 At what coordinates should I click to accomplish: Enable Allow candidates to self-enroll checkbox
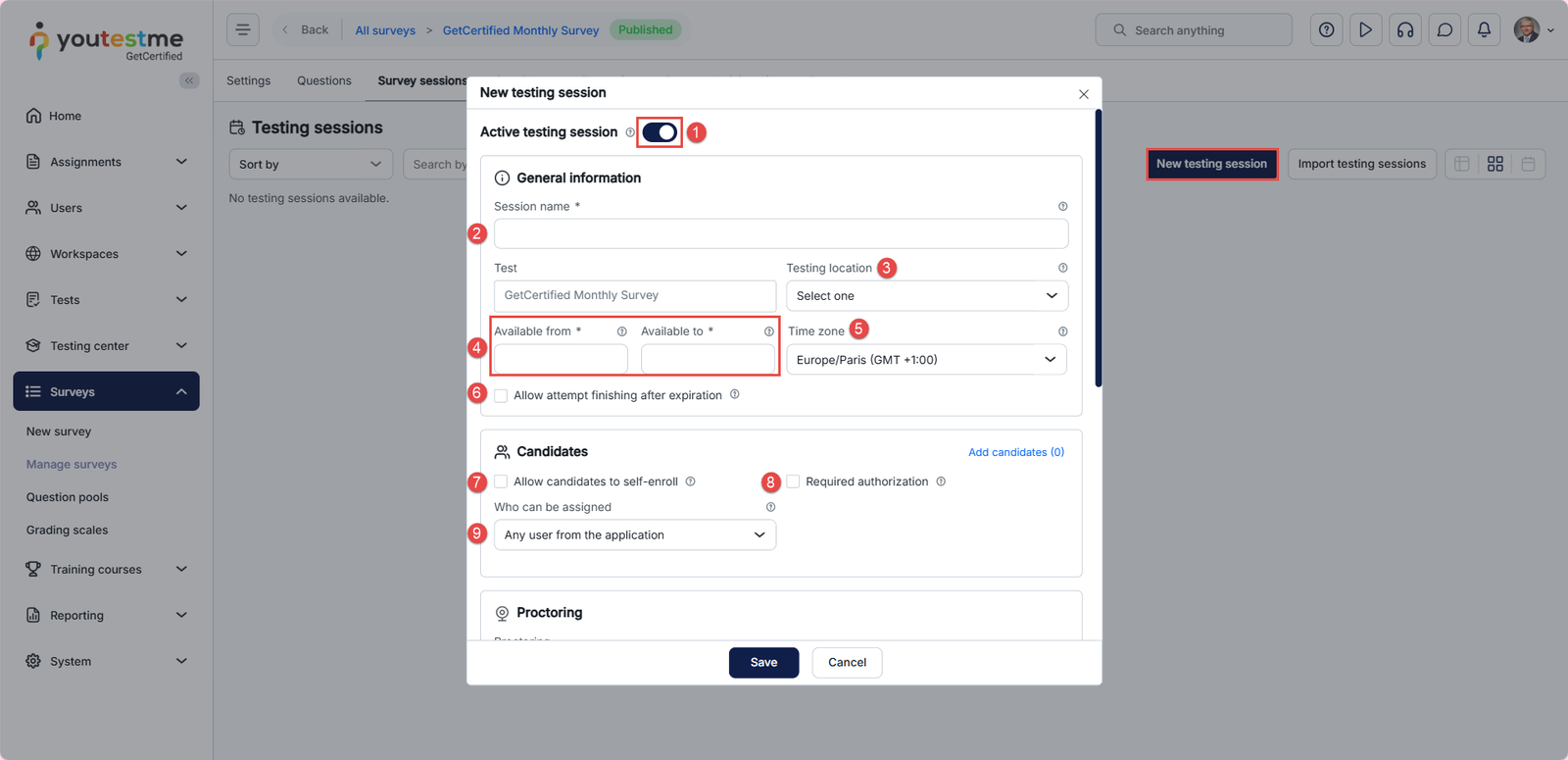pyautogui.click(x=501, y=481)
